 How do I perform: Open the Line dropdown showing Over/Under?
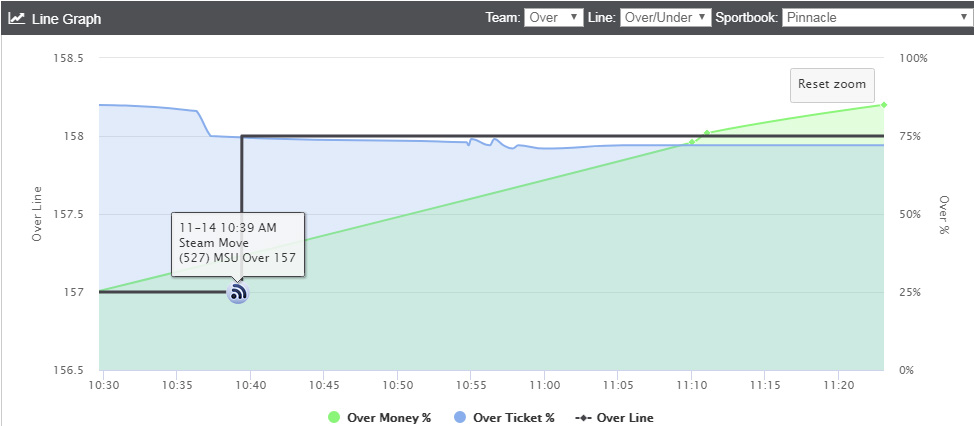point(665,17)
